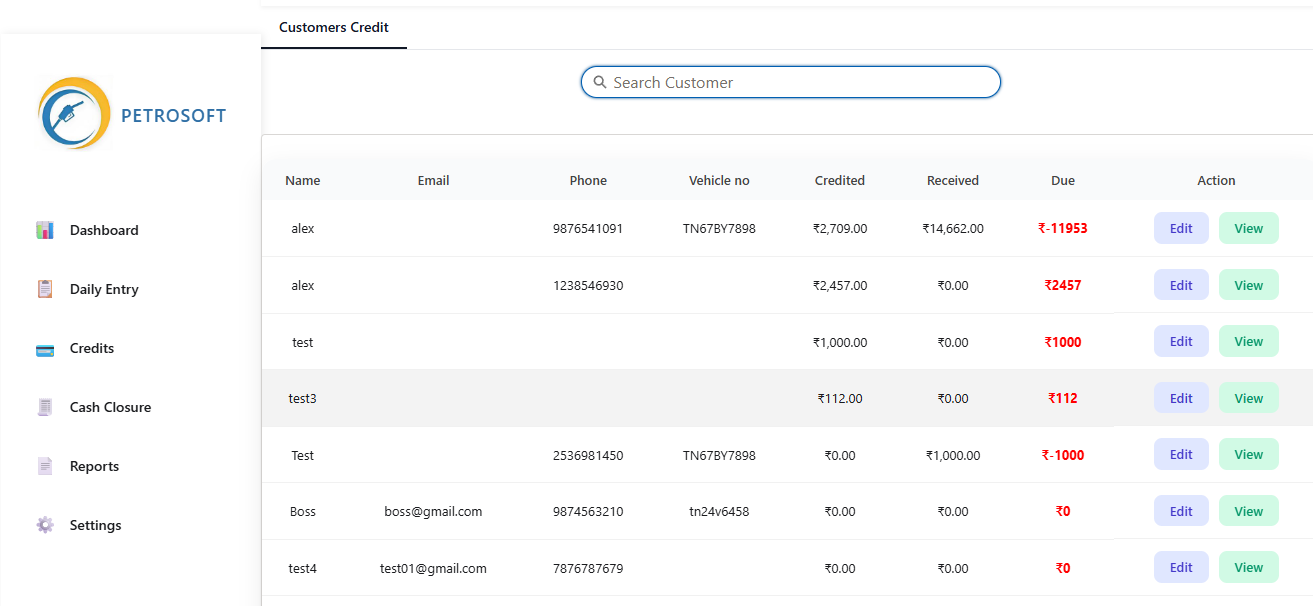Click the Daily Entry clipboard icon
Screen dimensions: 1313x606
pos(45,289)
